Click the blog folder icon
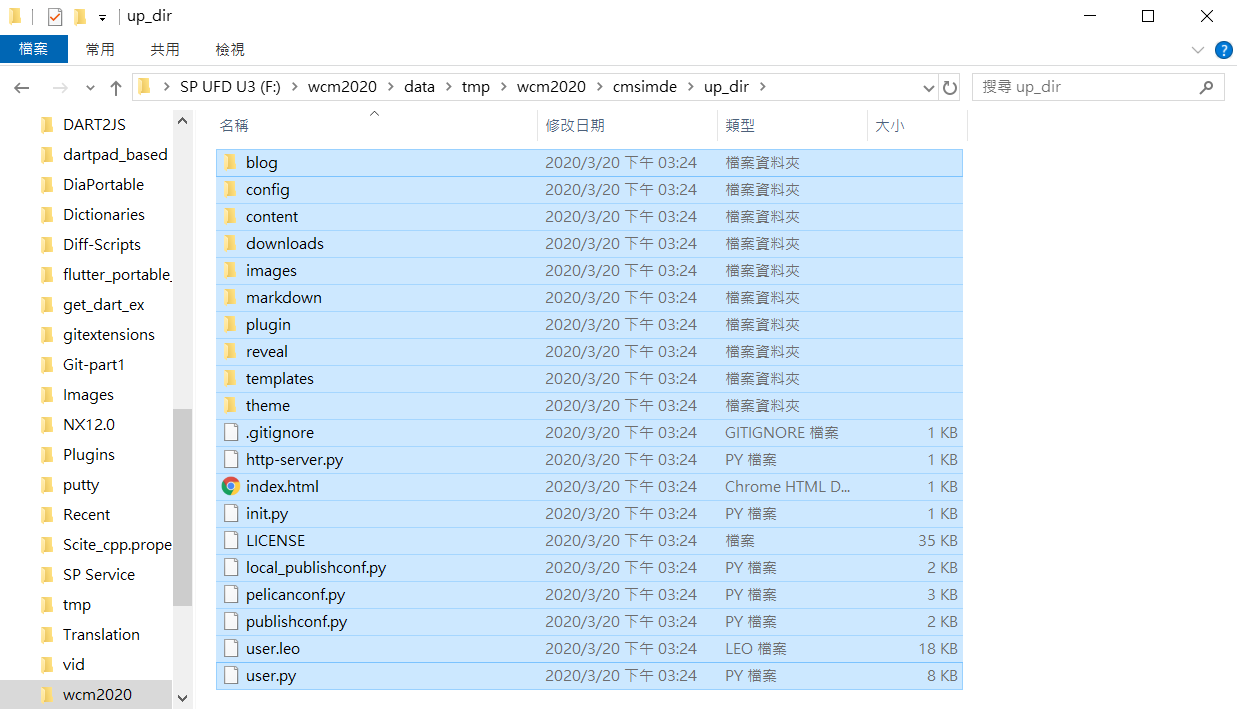The height and width of the screenshot is (709, 1237). (230, 163)
